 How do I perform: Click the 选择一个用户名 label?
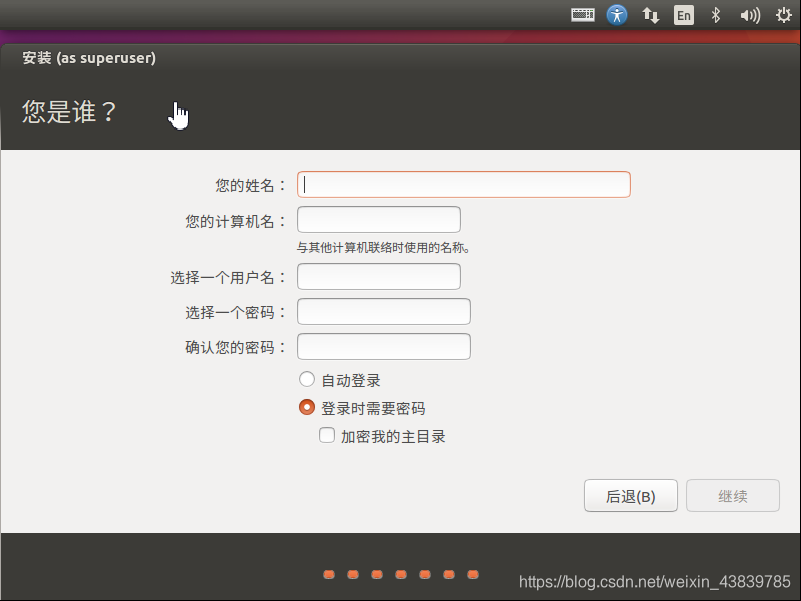coord(228,278)
